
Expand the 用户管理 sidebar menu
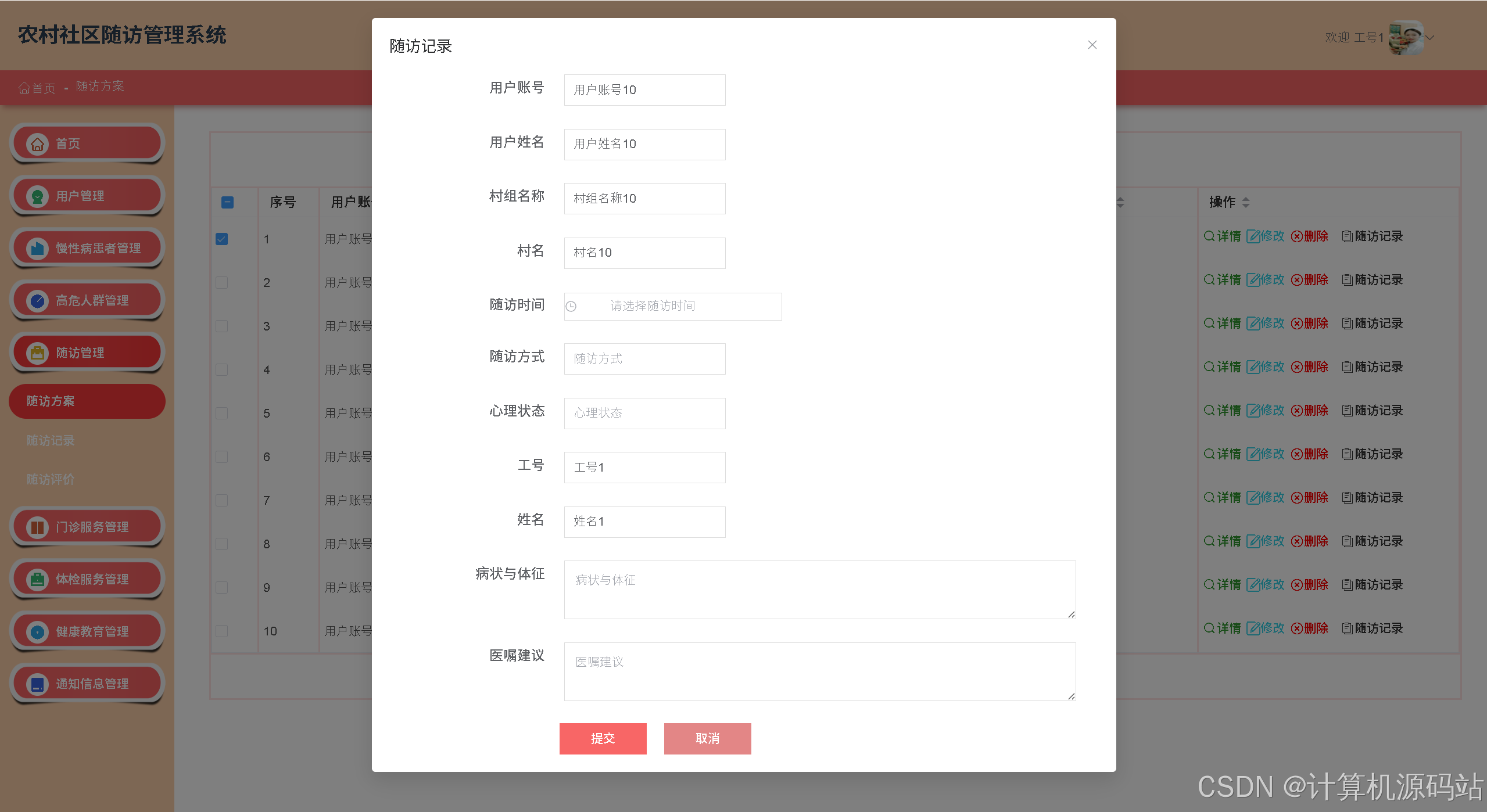pos(87,196)
